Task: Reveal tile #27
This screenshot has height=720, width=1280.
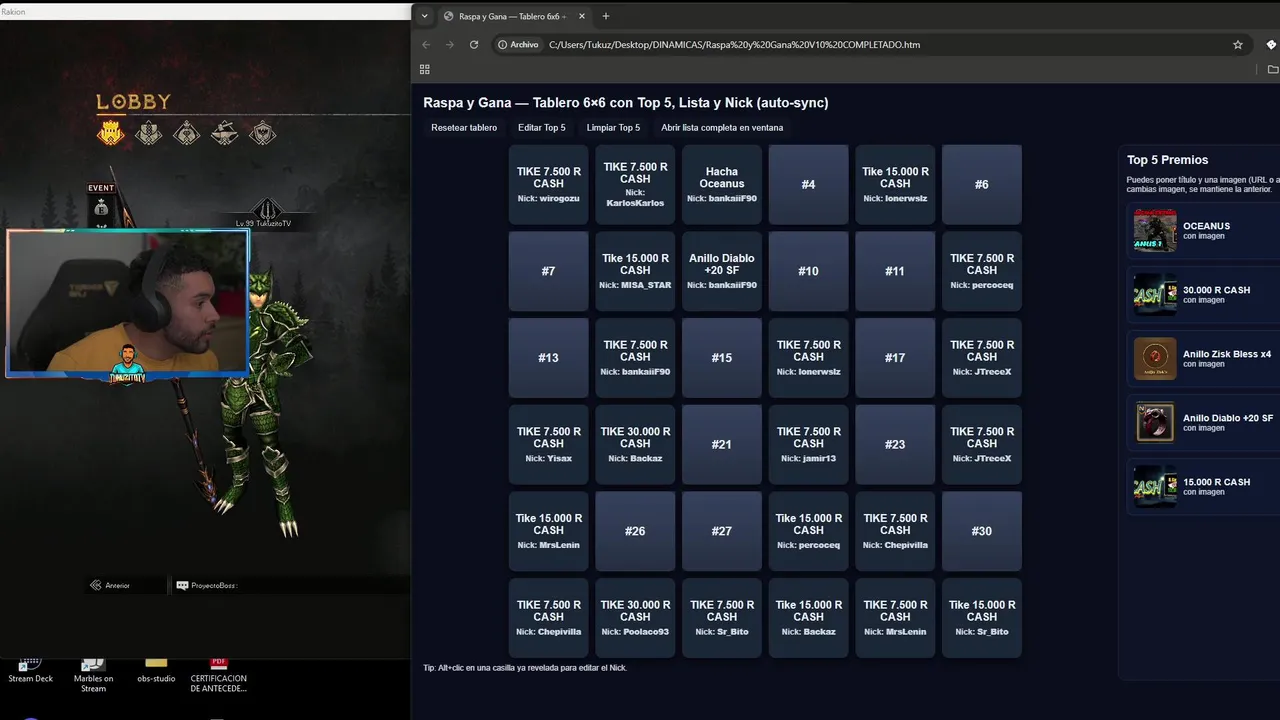Action: tap(722, 531)
